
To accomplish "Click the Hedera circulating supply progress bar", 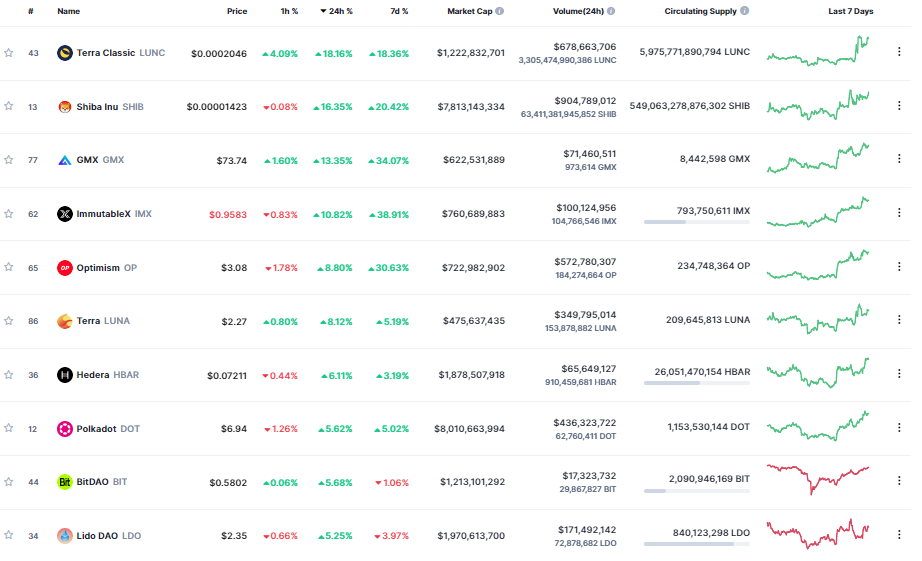I will (697, 383).
